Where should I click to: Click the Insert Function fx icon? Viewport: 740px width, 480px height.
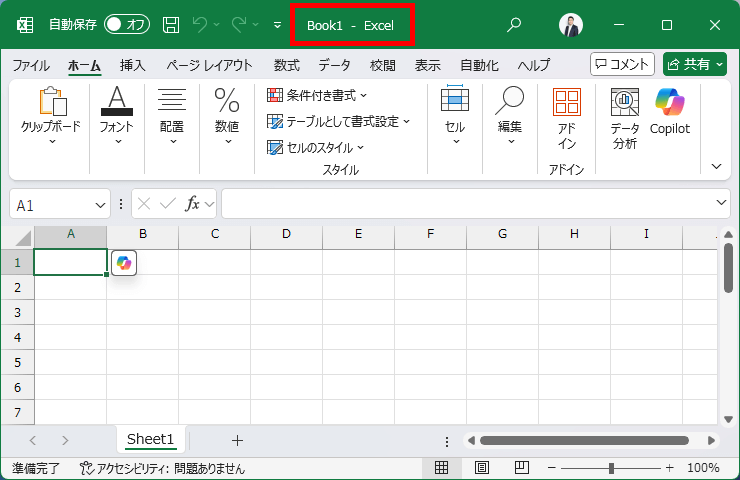(x=192, y=204)
